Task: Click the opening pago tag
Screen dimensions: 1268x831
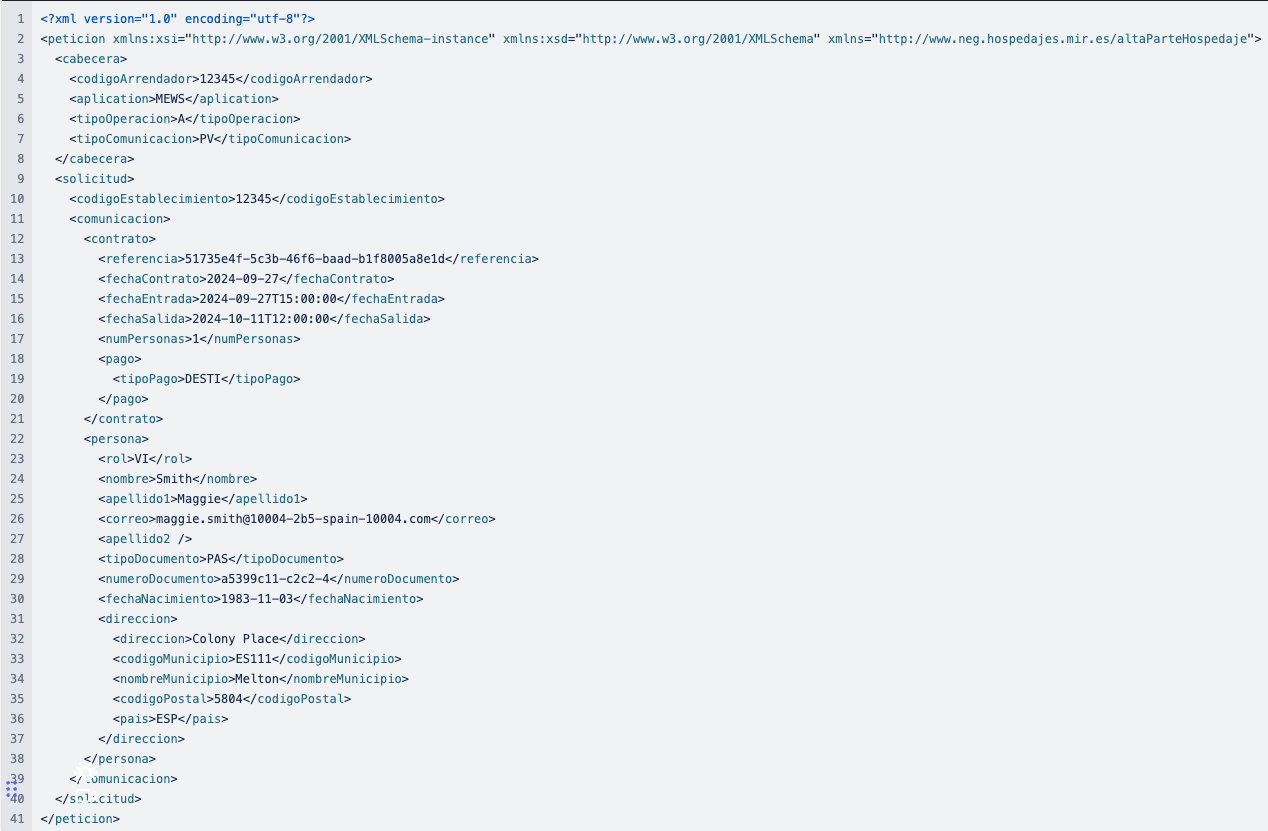Action: [120, 359]
